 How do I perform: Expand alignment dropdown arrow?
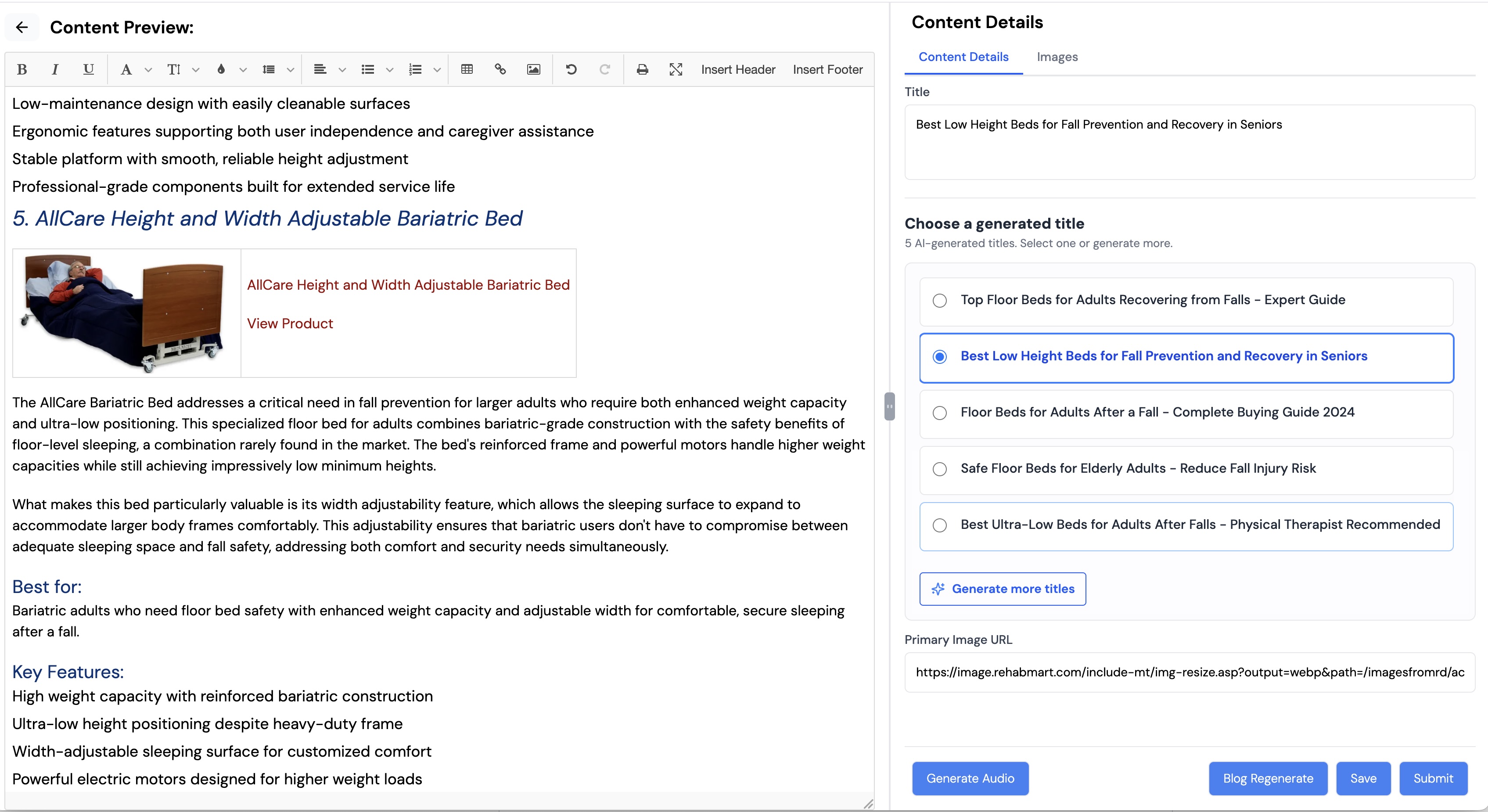point(342,70)
